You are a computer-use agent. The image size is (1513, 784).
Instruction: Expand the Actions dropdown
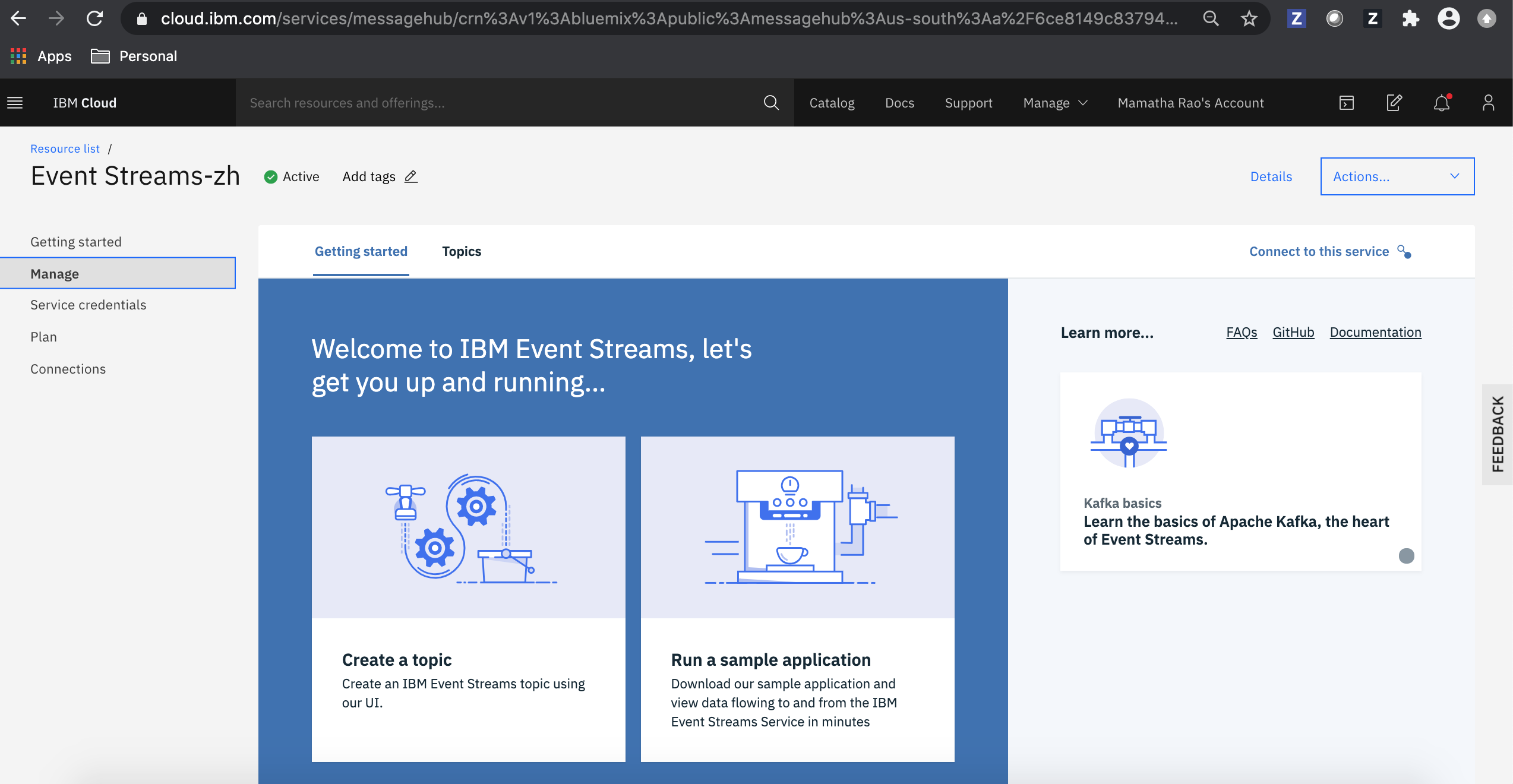[1397, 176]
